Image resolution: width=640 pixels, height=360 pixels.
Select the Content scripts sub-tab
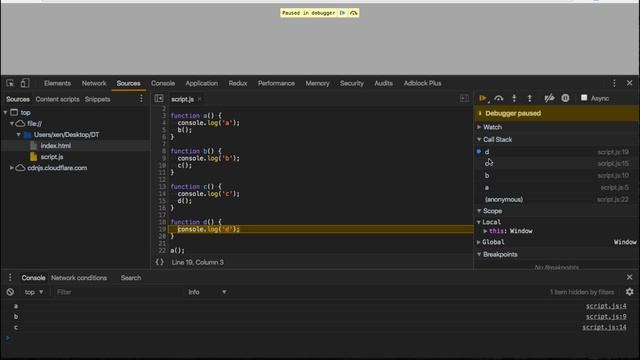[x=58, y=99]
